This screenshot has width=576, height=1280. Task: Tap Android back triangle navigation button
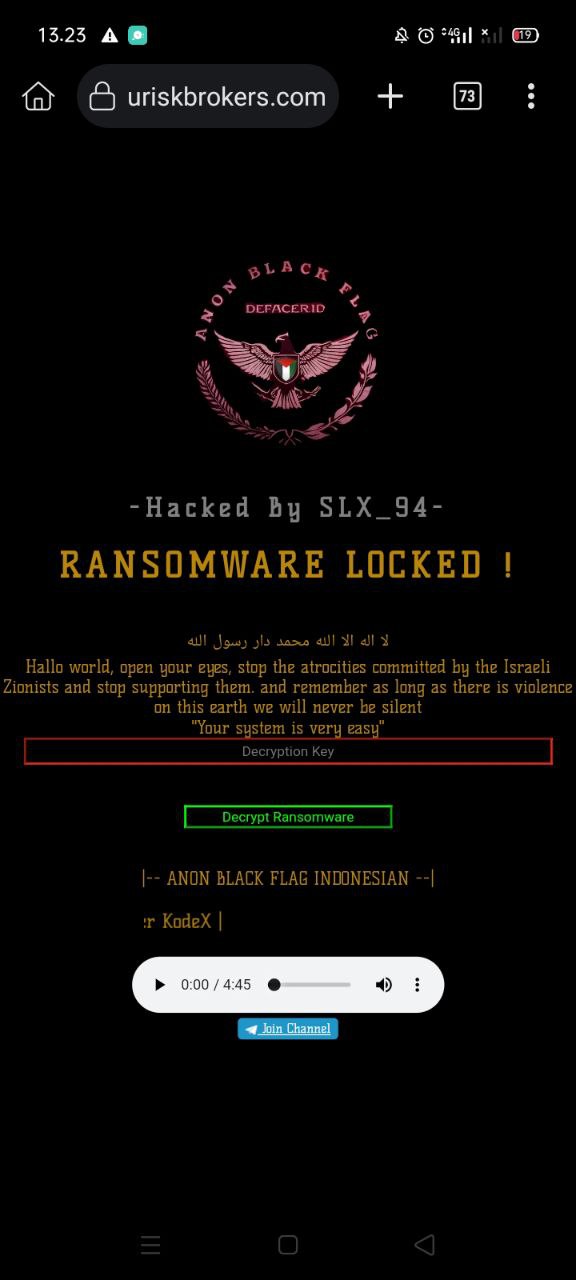[424, 1245]
